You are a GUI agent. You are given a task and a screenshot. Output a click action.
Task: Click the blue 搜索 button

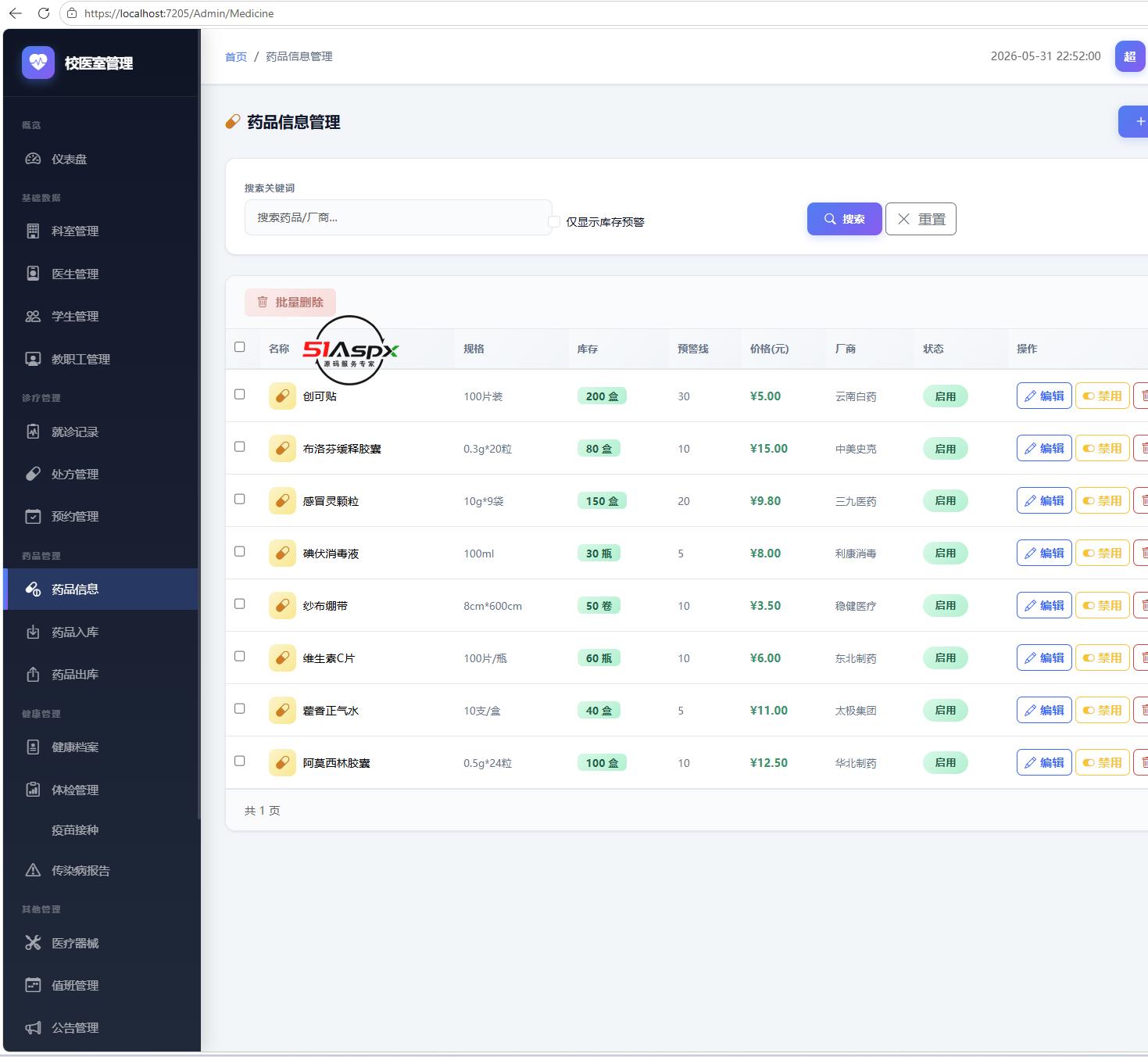(844, 219)
